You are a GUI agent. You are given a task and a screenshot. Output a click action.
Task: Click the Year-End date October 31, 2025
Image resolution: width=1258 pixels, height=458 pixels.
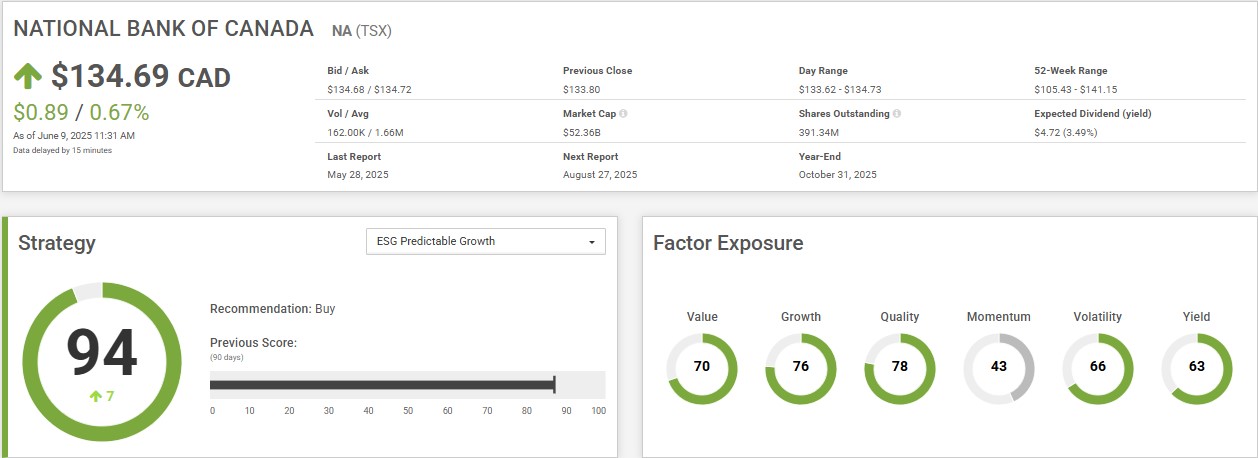pos(838,175)
